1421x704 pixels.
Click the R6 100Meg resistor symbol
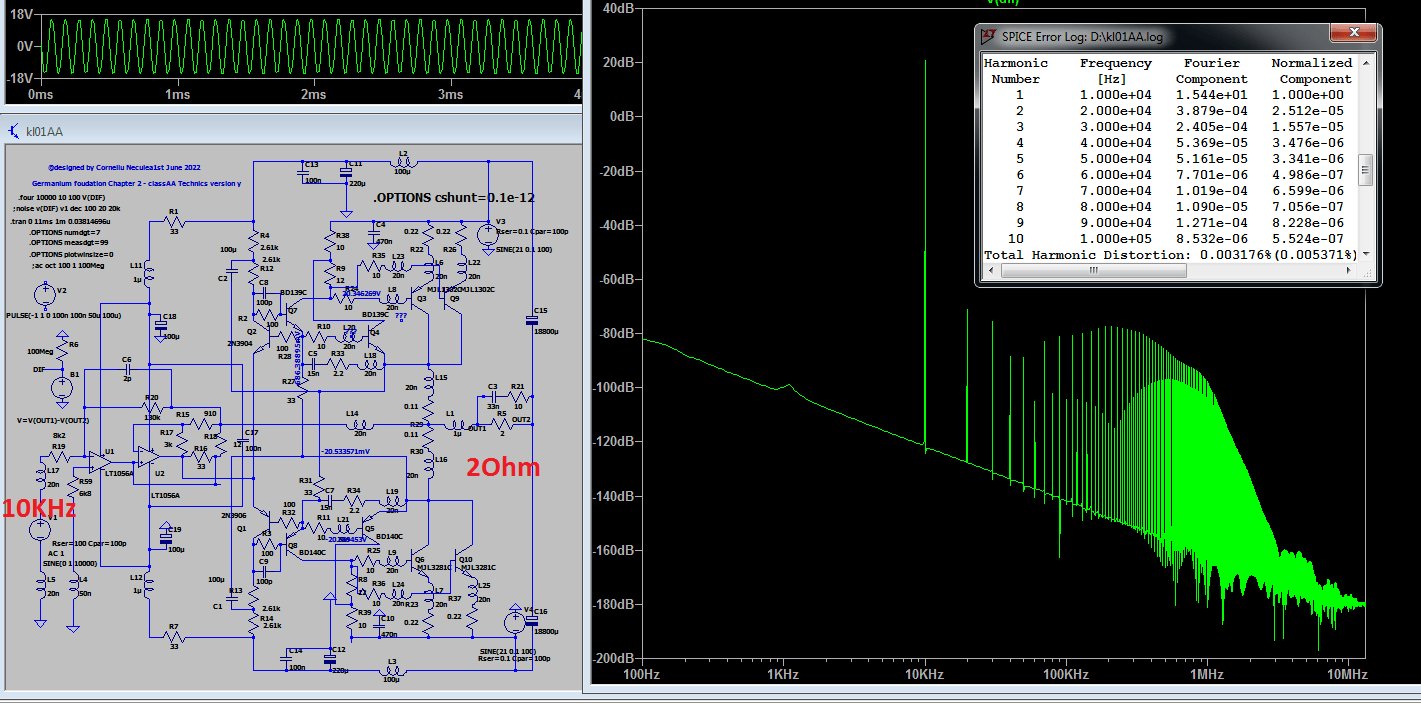pos(62,351)
